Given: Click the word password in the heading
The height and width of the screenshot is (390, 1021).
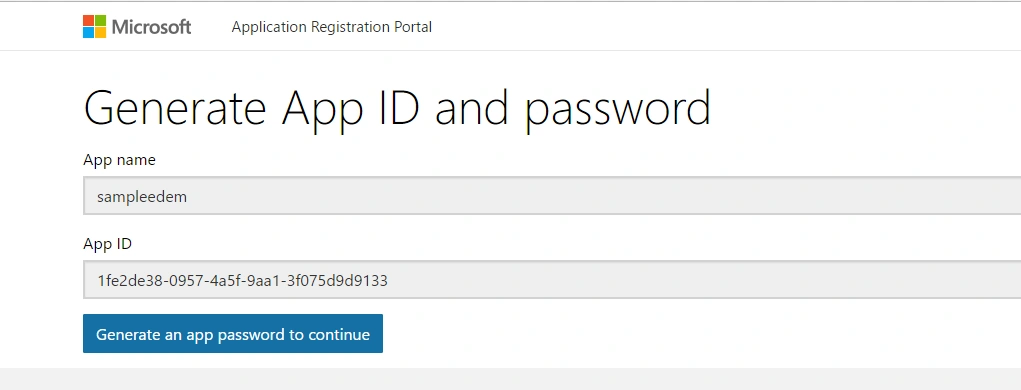Looking at the screenshot, I should [618, 111].
